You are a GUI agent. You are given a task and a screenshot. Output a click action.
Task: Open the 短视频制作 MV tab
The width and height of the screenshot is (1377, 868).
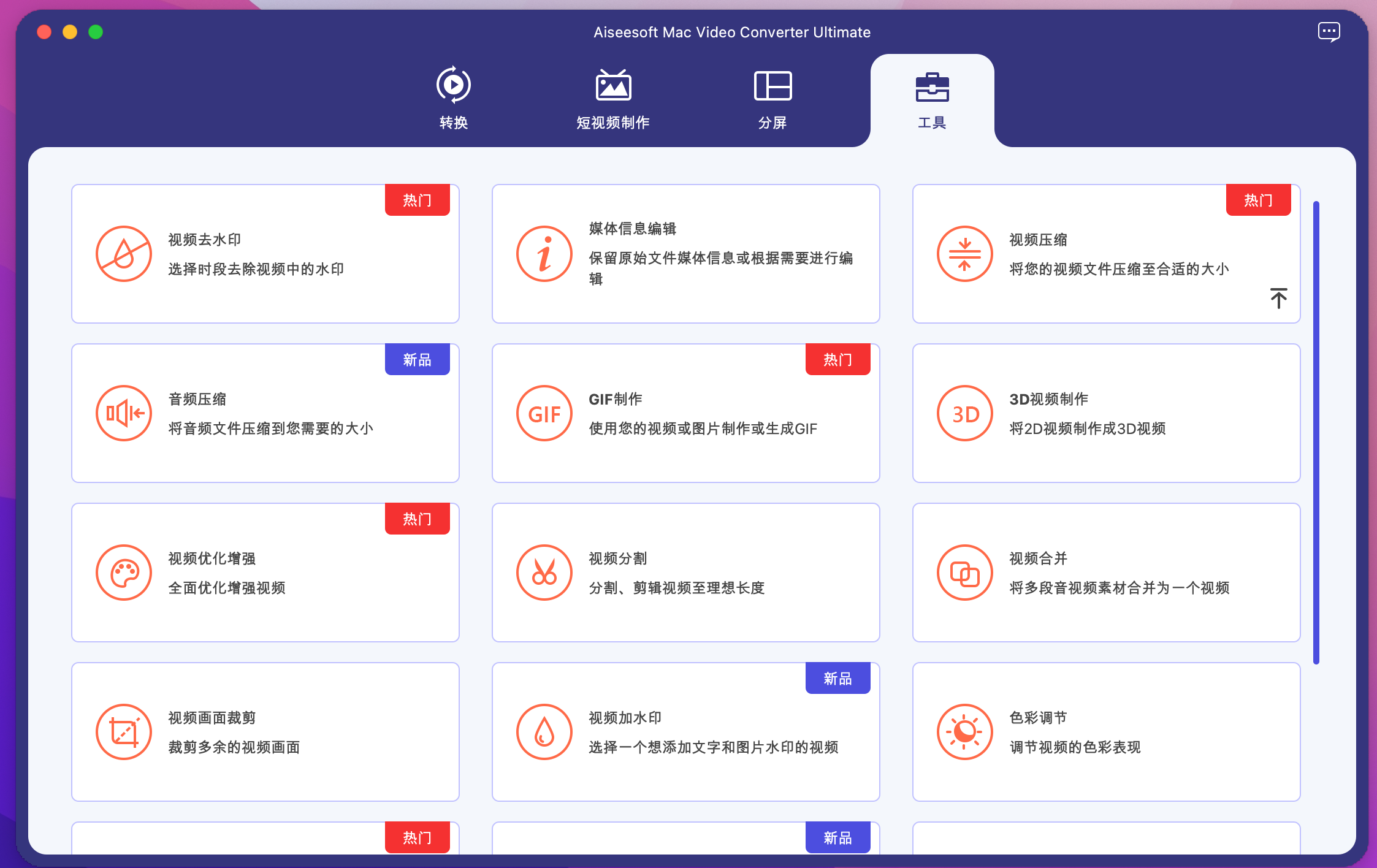click(x=613, y=98)
